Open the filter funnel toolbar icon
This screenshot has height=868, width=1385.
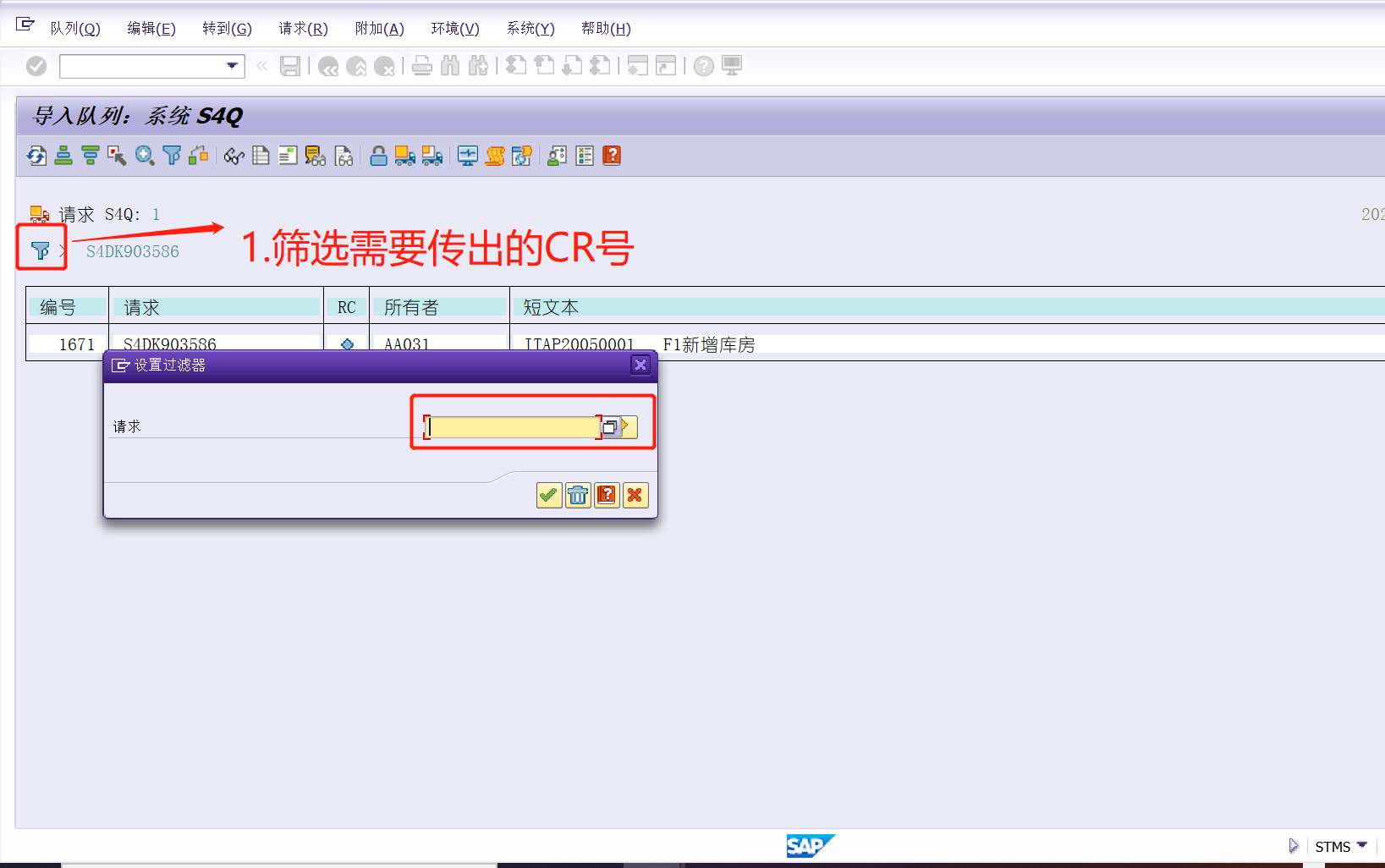coord(172,156)
